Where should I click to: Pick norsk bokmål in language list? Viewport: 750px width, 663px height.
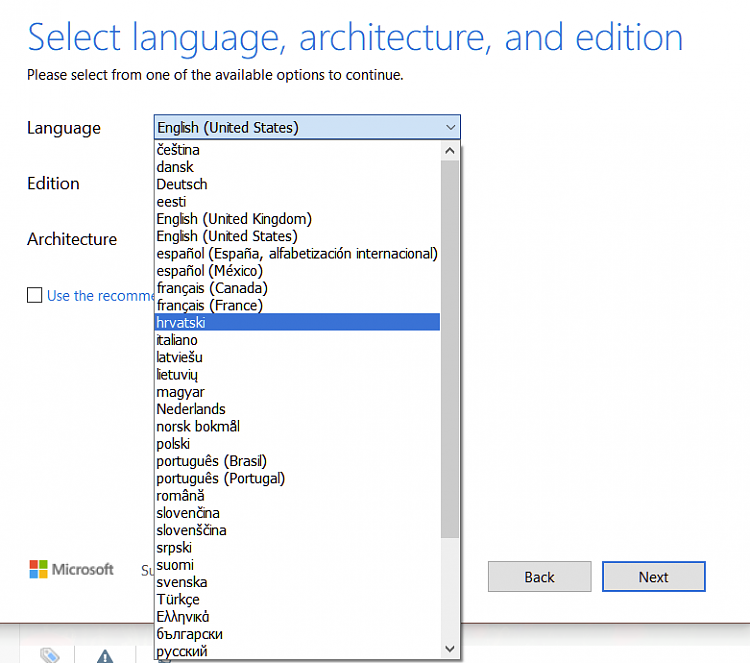point(298,426)
